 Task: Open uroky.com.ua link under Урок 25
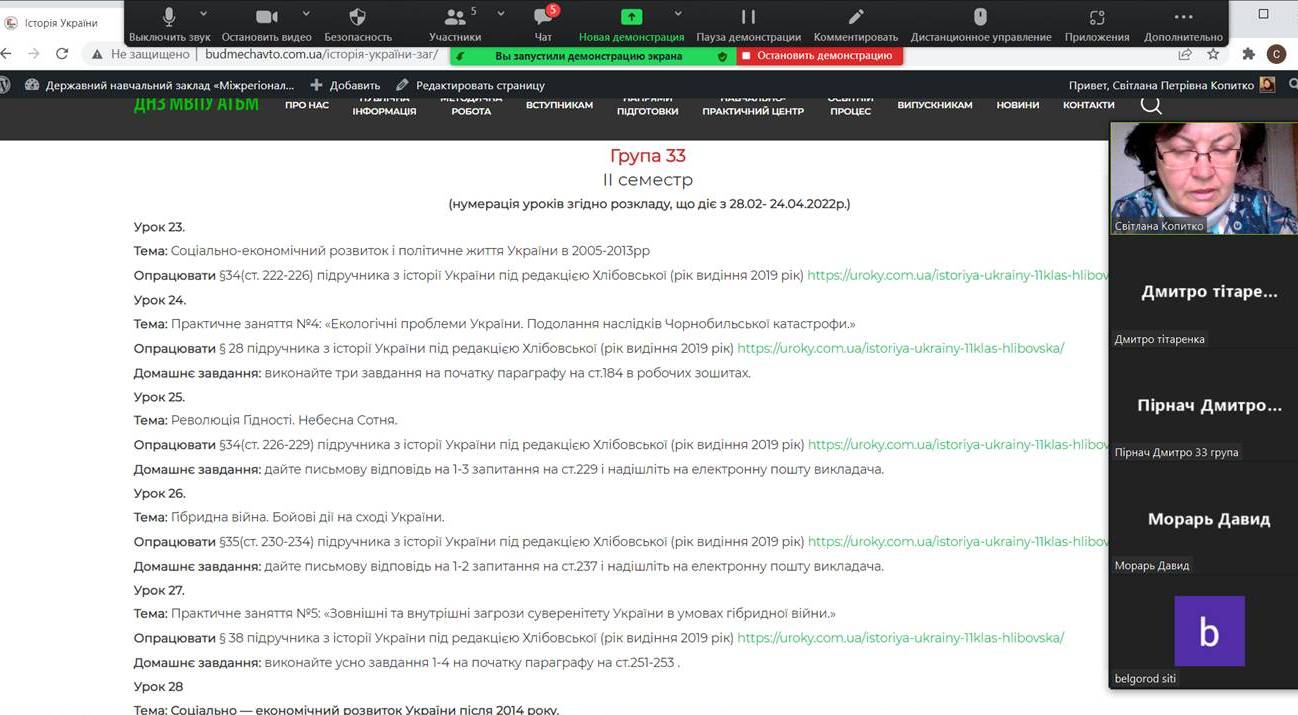[x=958, y=444]
